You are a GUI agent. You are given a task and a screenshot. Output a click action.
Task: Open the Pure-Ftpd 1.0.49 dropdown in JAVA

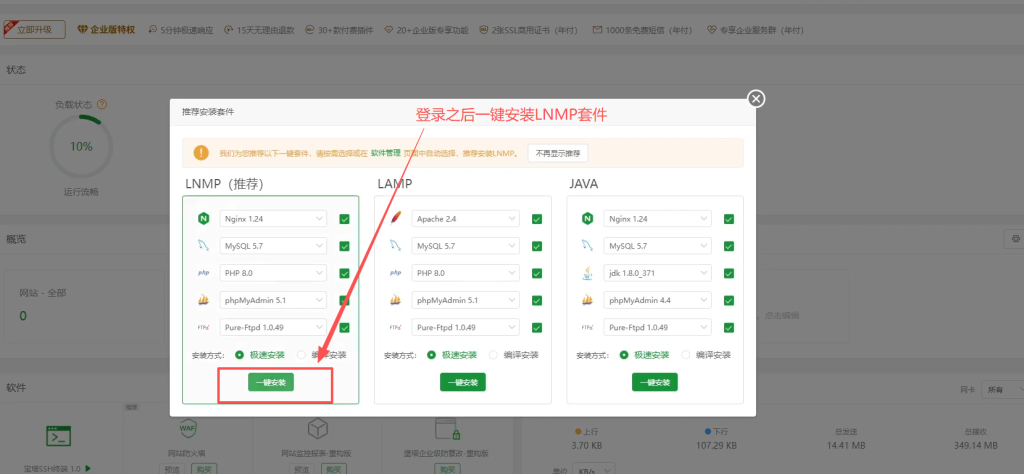coord(658,327)
